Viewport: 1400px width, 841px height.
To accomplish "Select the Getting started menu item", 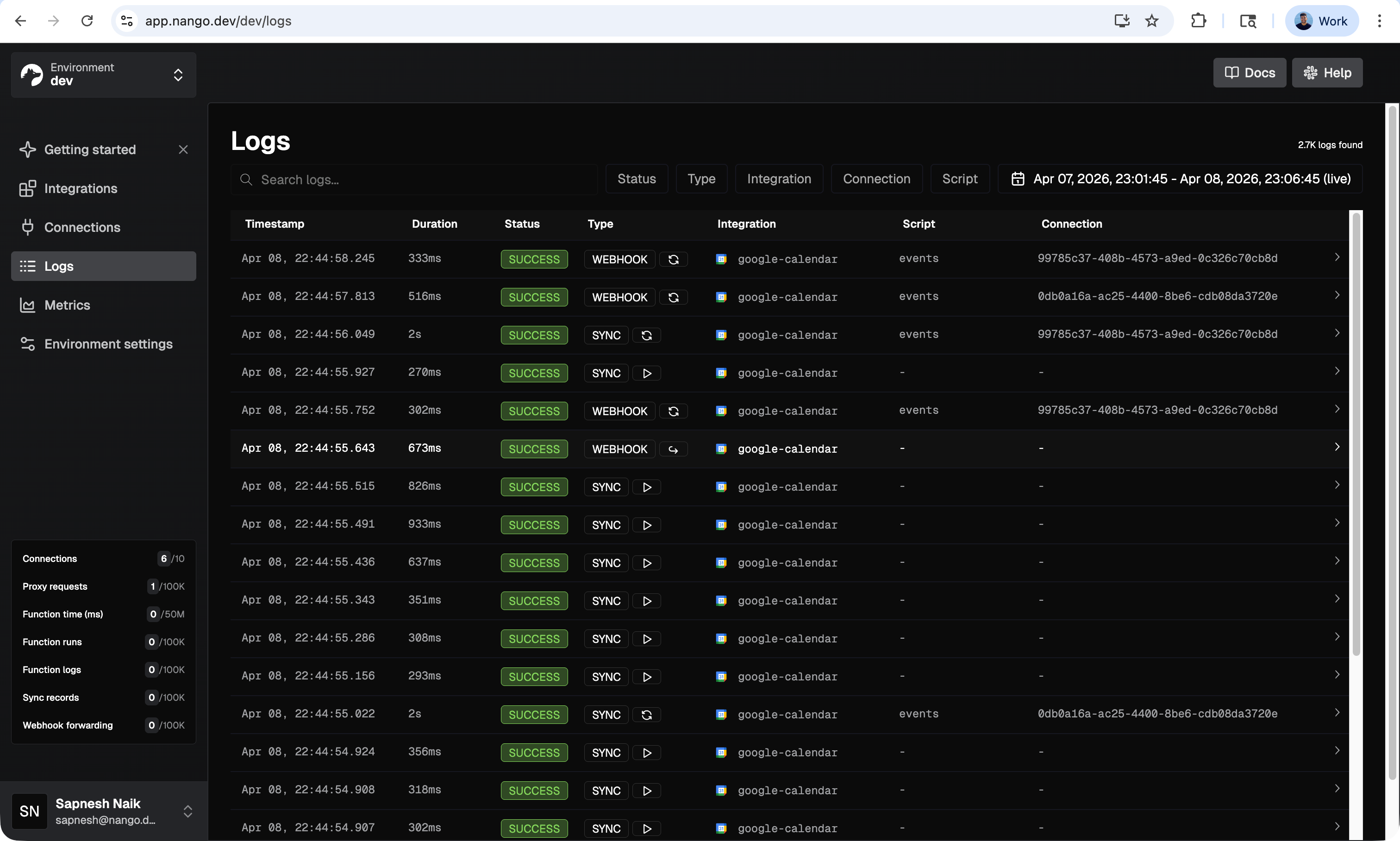I will (90, 150).
